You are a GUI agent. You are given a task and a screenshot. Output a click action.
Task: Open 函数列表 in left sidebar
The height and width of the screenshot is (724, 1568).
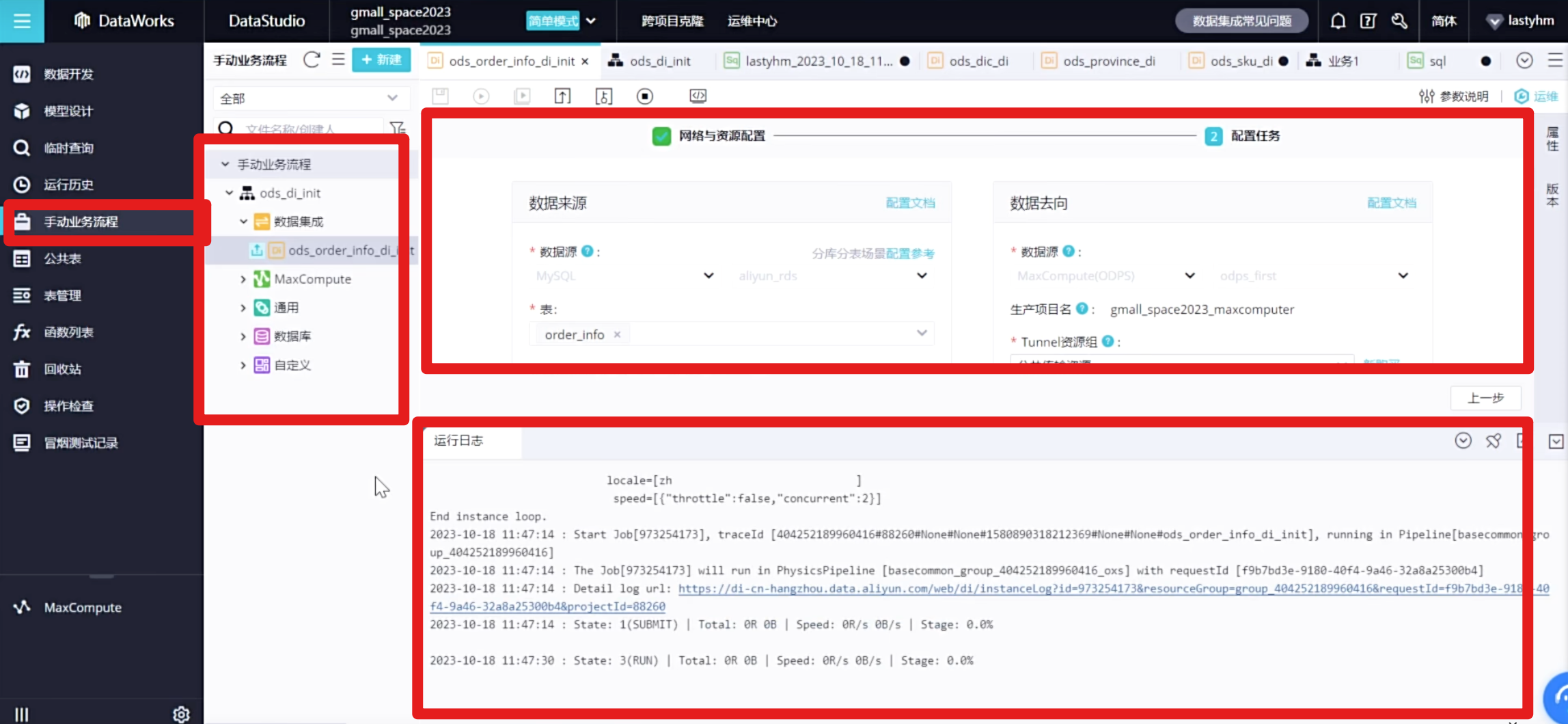[x=68, y=332]
